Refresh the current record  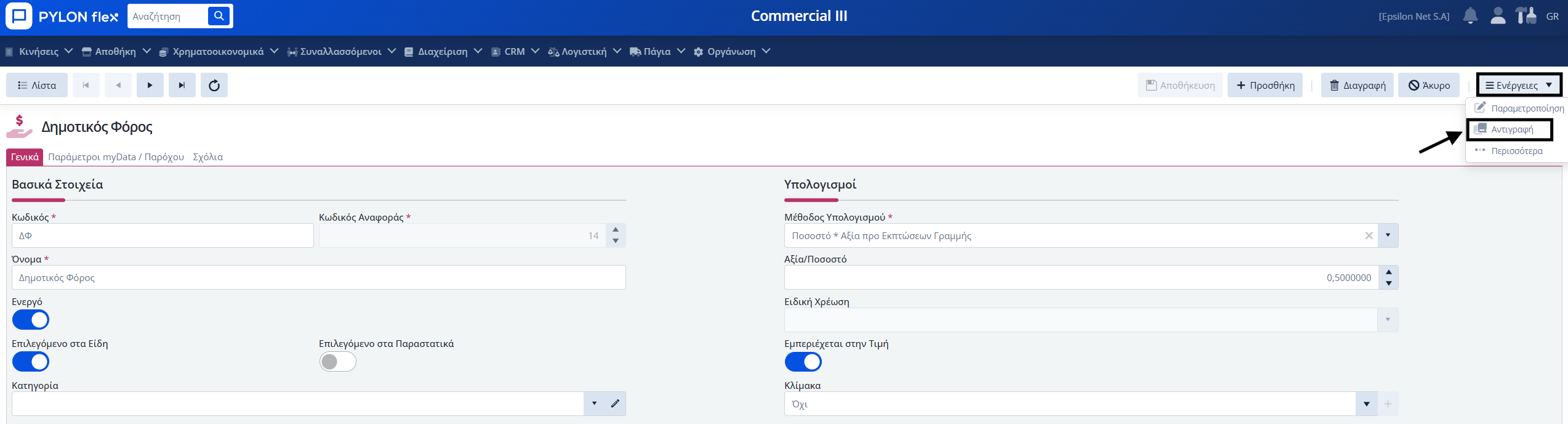tap(214, 85)
